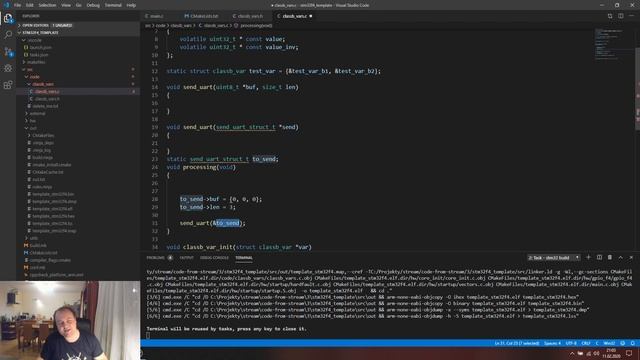This screenshot has height=360, width=640.
Task: Click the volume icon in system tray
Action: tap(596, 353)
